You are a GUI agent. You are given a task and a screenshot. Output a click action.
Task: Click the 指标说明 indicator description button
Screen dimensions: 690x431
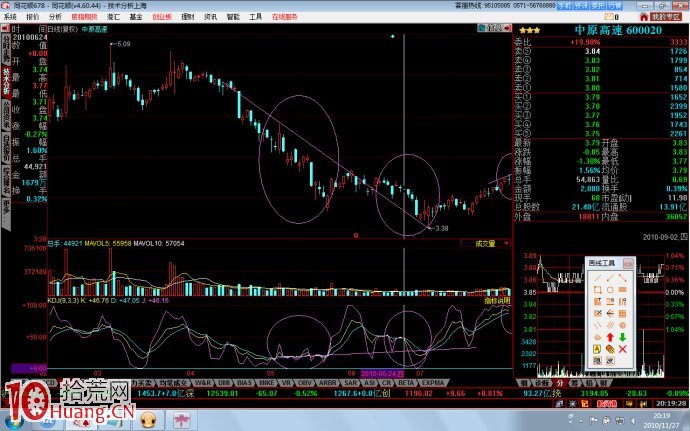pyautogui.click(x=498, y=299)
